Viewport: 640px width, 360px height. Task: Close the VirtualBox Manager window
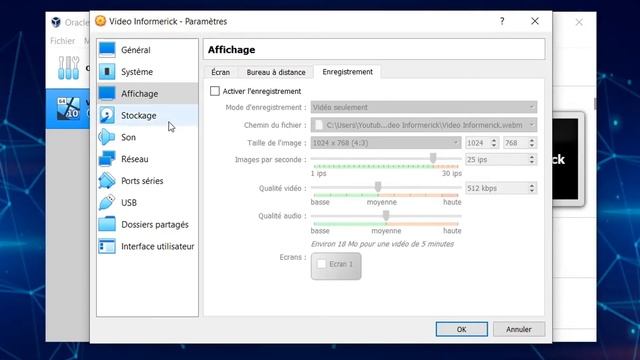click(x=579, y=22)
